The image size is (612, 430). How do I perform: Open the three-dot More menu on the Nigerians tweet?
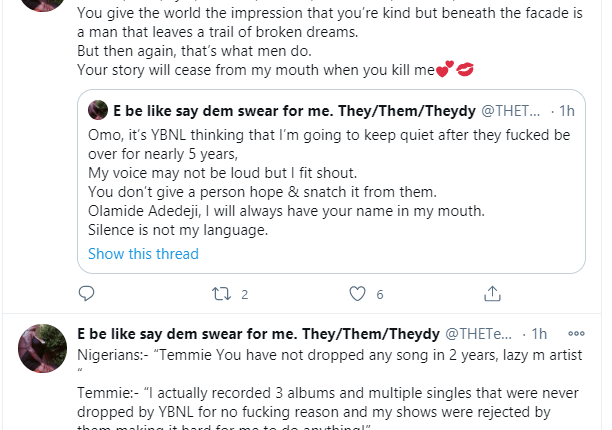[576, 333]
